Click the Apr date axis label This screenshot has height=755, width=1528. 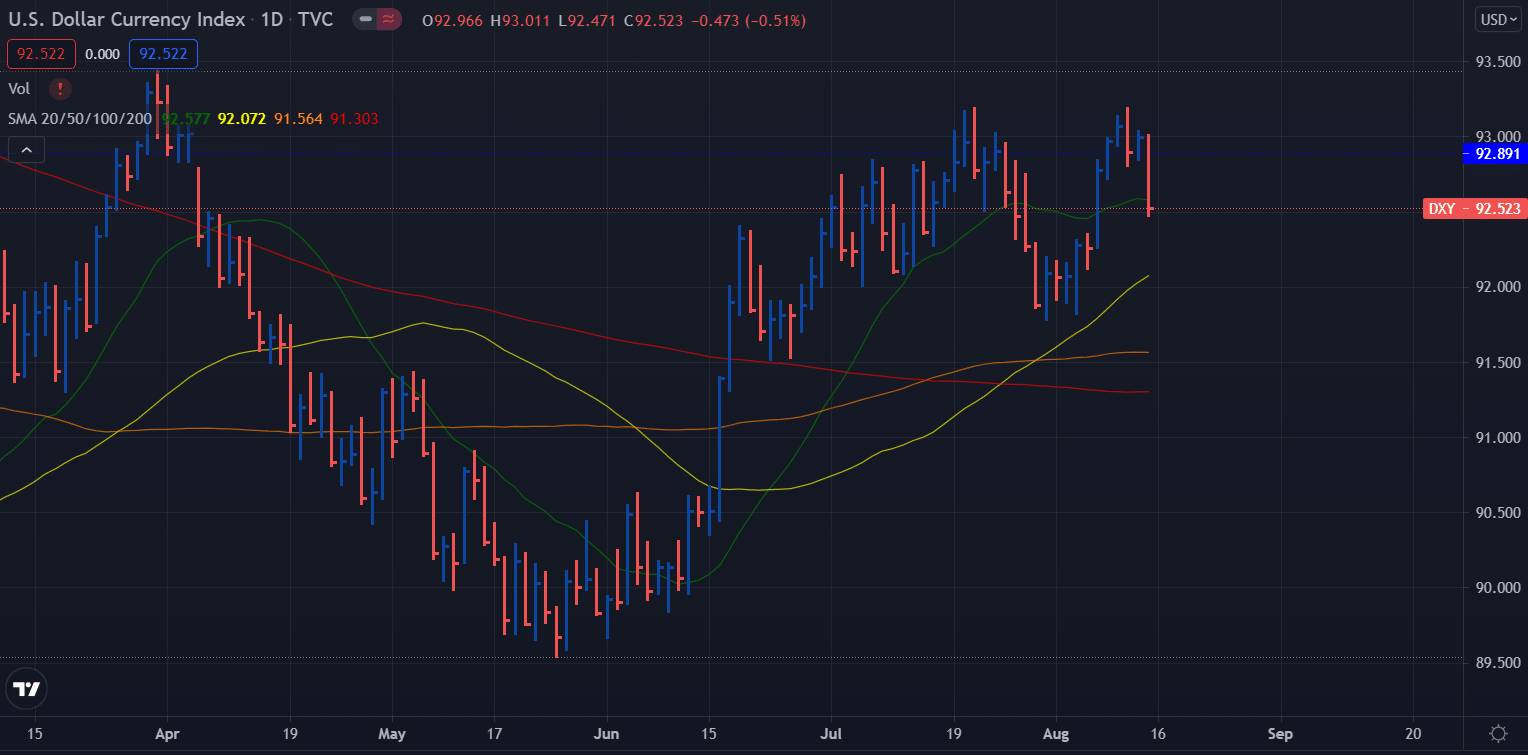tap(167, 734)
